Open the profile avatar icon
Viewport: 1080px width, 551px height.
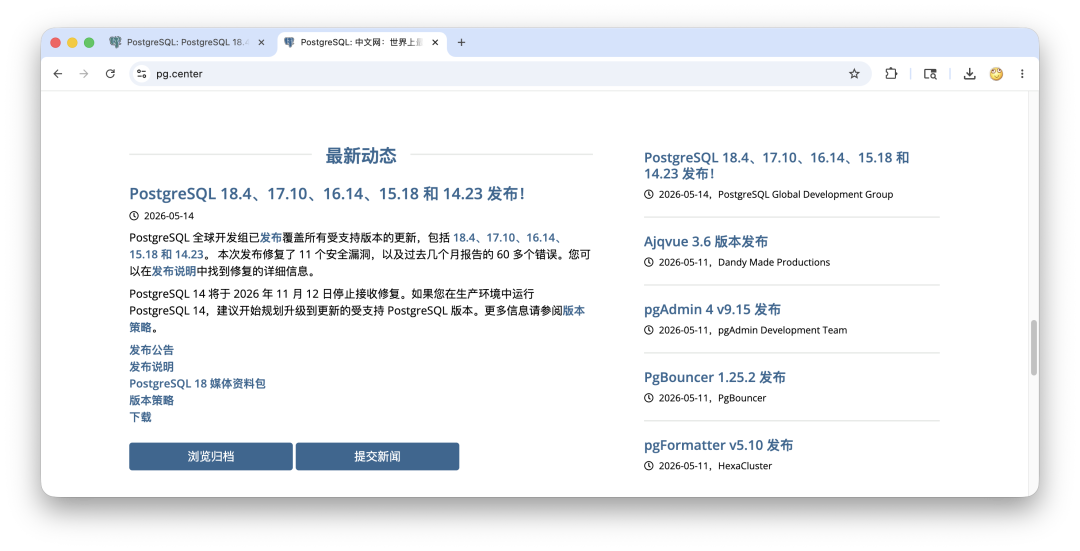click(996, 74)
